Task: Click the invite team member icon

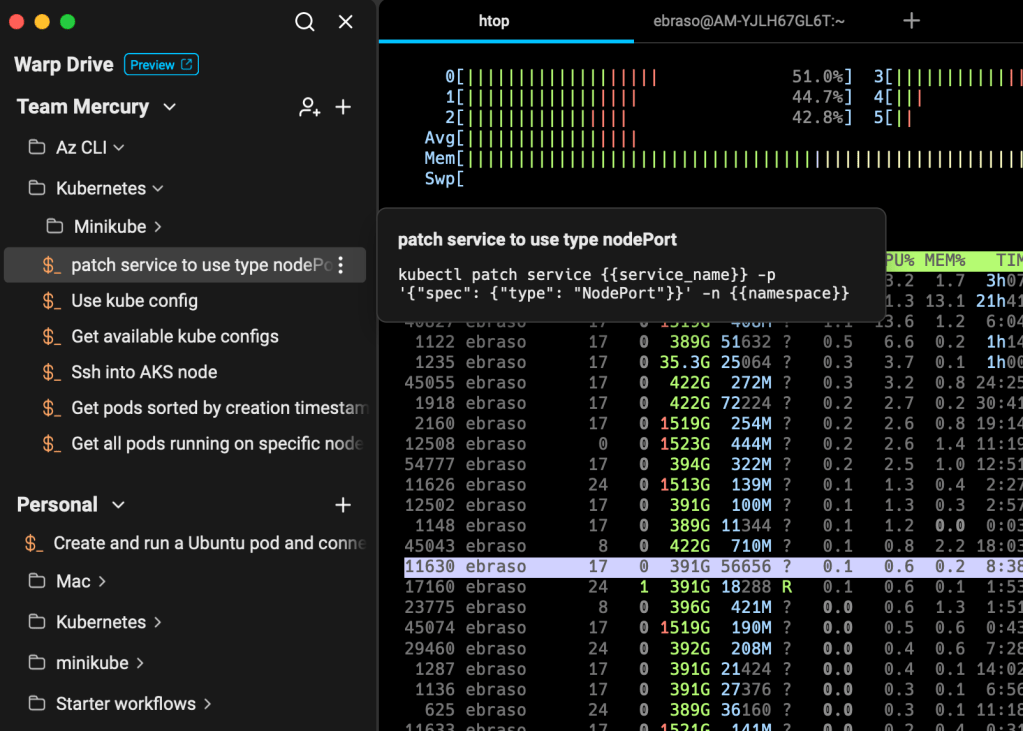Action: point(309,107)
